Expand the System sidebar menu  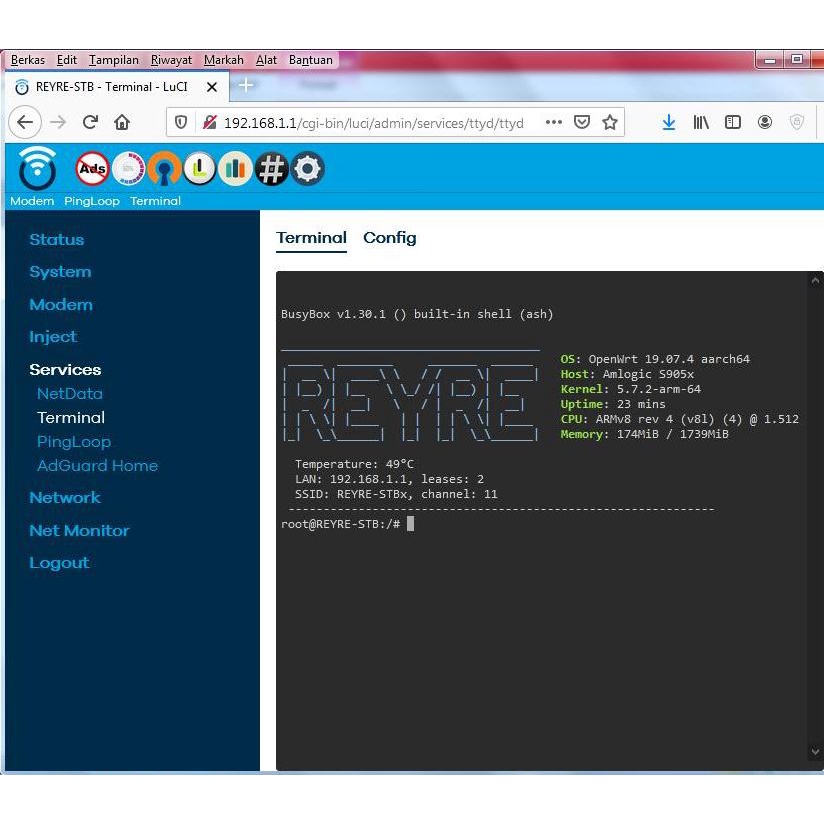pyautogui.click(x=60, y=271)
